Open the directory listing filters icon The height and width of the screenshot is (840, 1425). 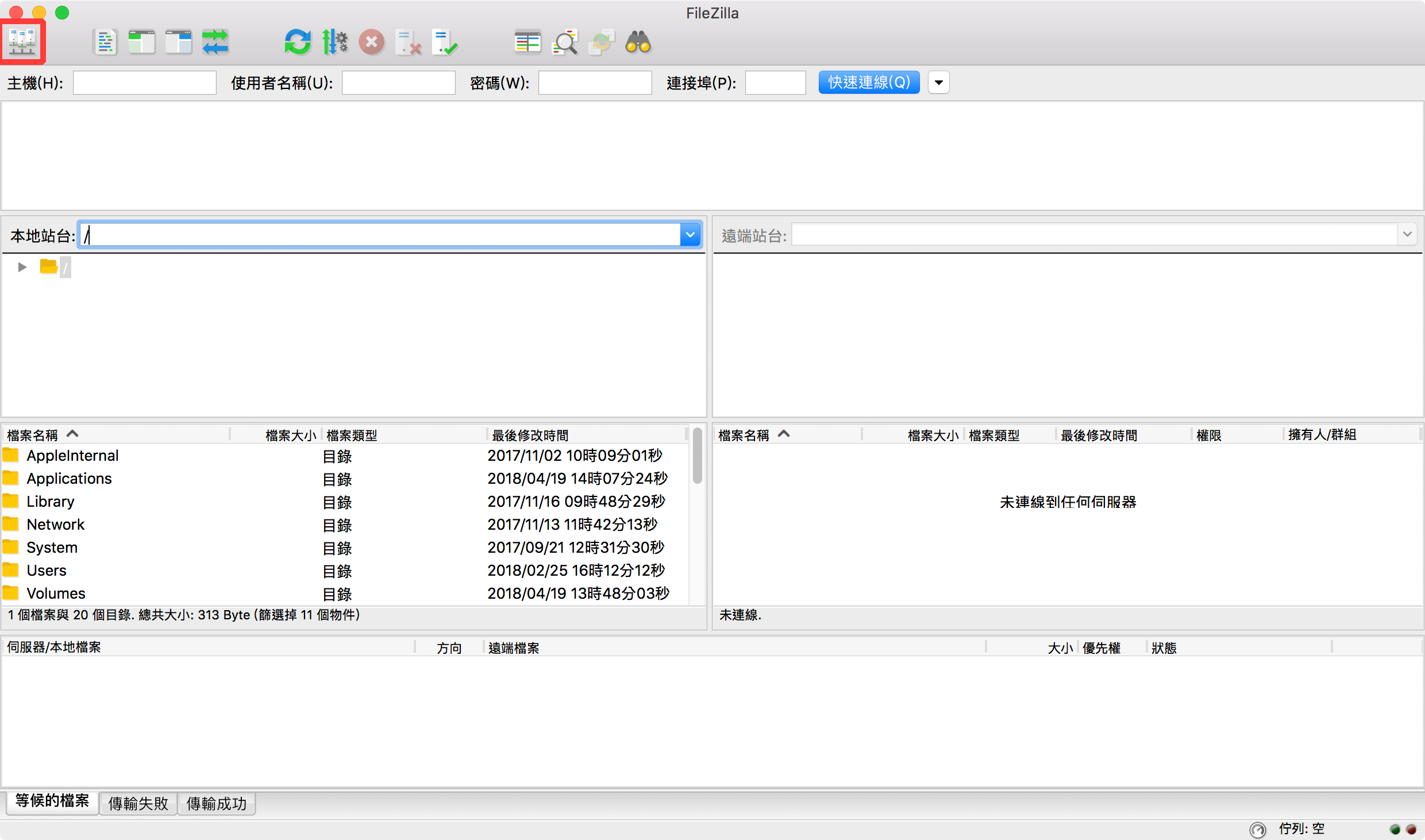click(527, 43)
